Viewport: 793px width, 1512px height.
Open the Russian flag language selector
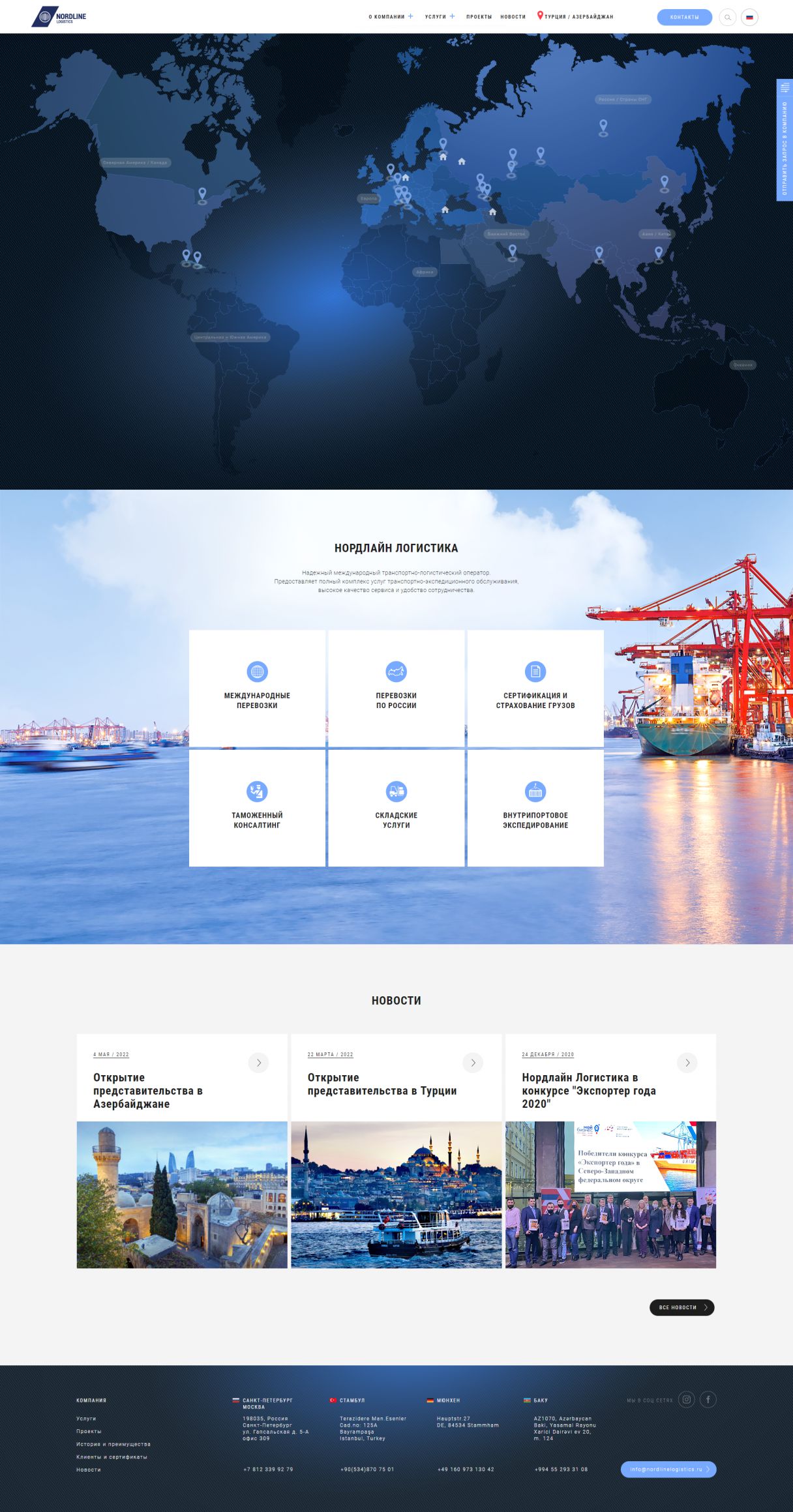pyautogui.click(x=749, y=18)
